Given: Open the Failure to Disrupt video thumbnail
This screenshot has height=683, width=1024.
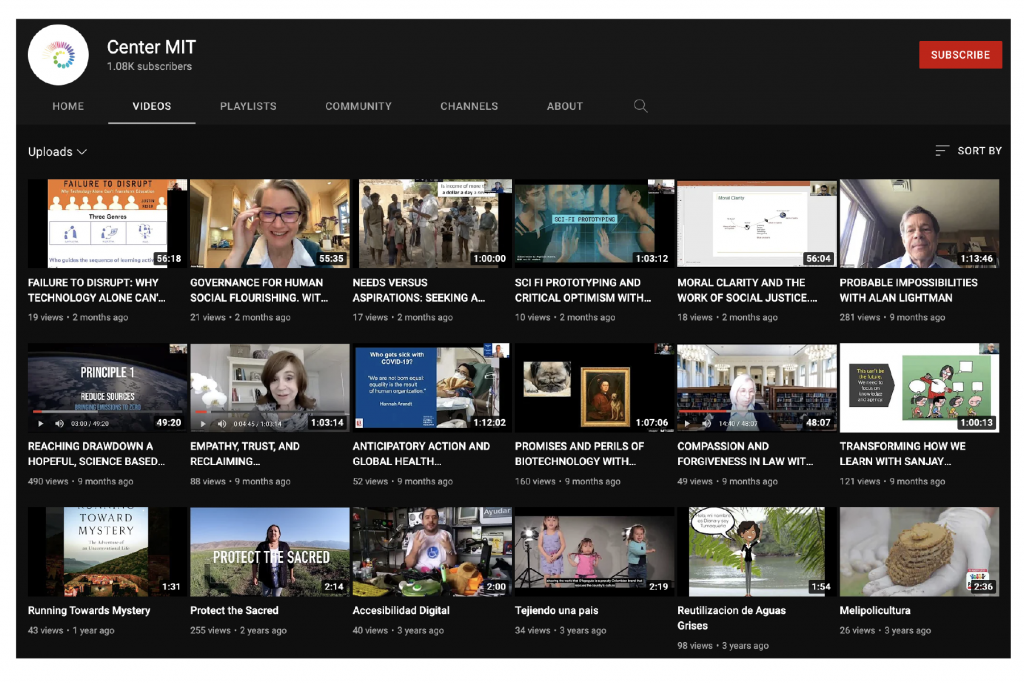Looking at the screenshot, I should tap(107, 223).
